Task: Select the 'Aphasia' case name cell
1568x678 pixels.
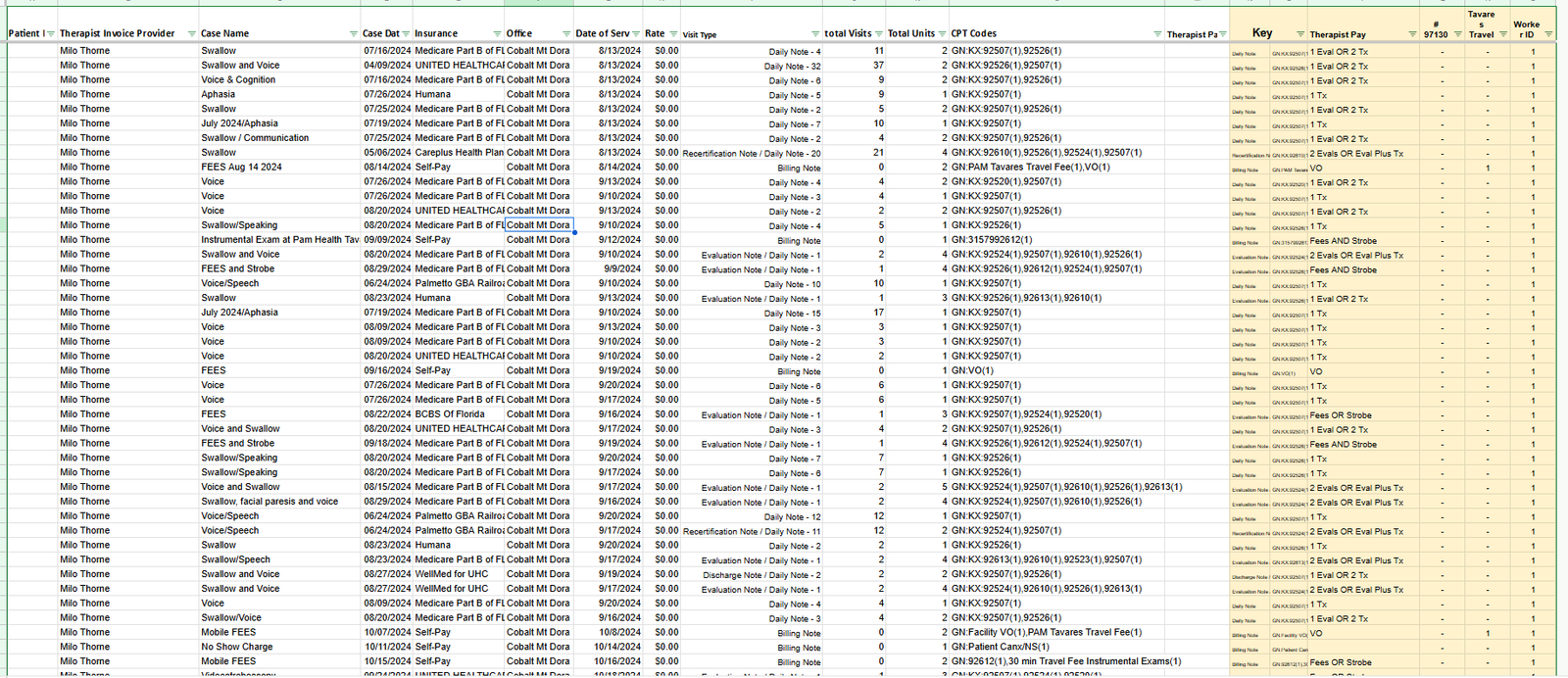Action: coord(279,95)
